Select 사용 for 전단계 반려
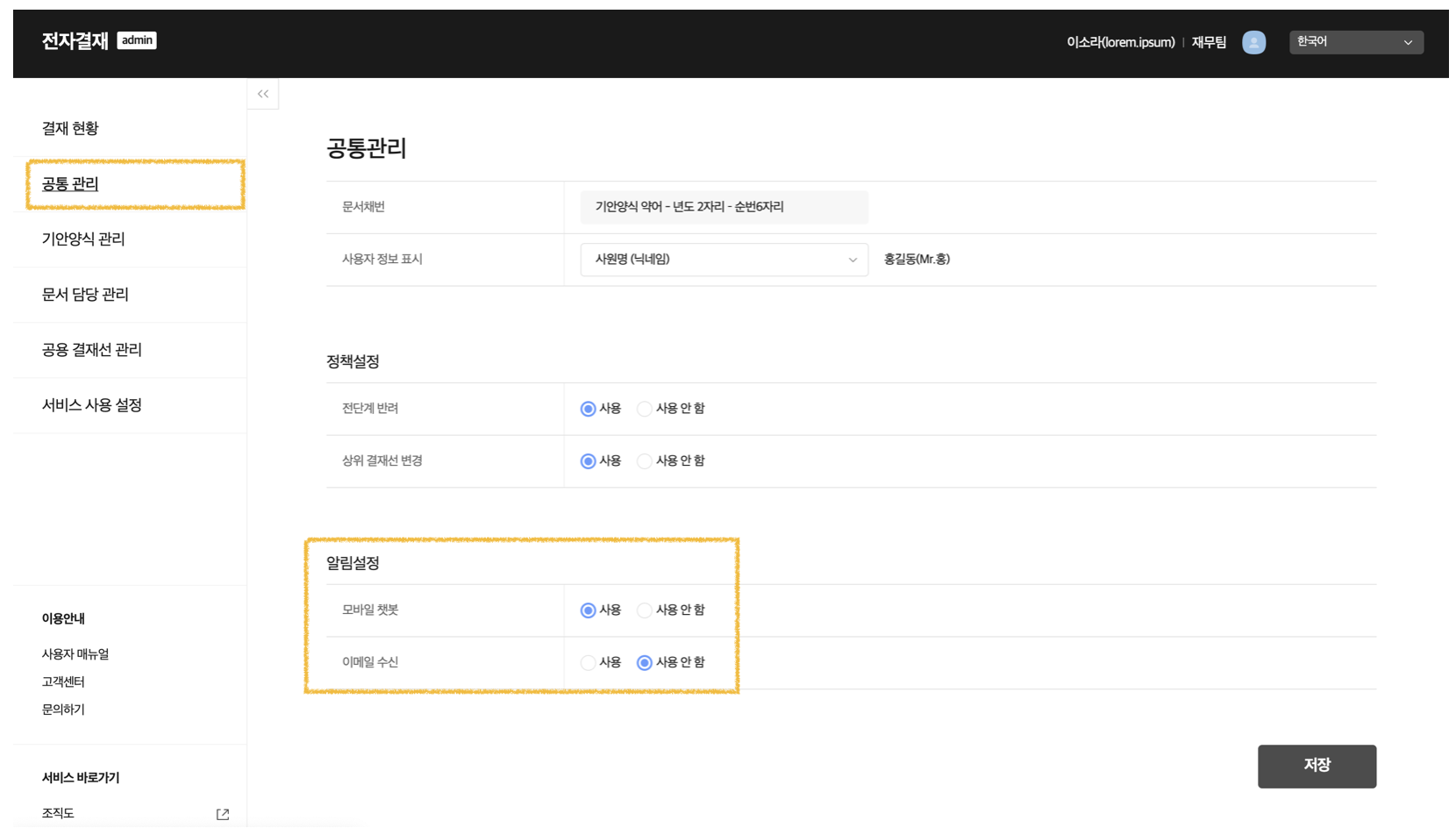Image resolution: width=1456 pixels, height=835 pixels. [x=588, y=409]
